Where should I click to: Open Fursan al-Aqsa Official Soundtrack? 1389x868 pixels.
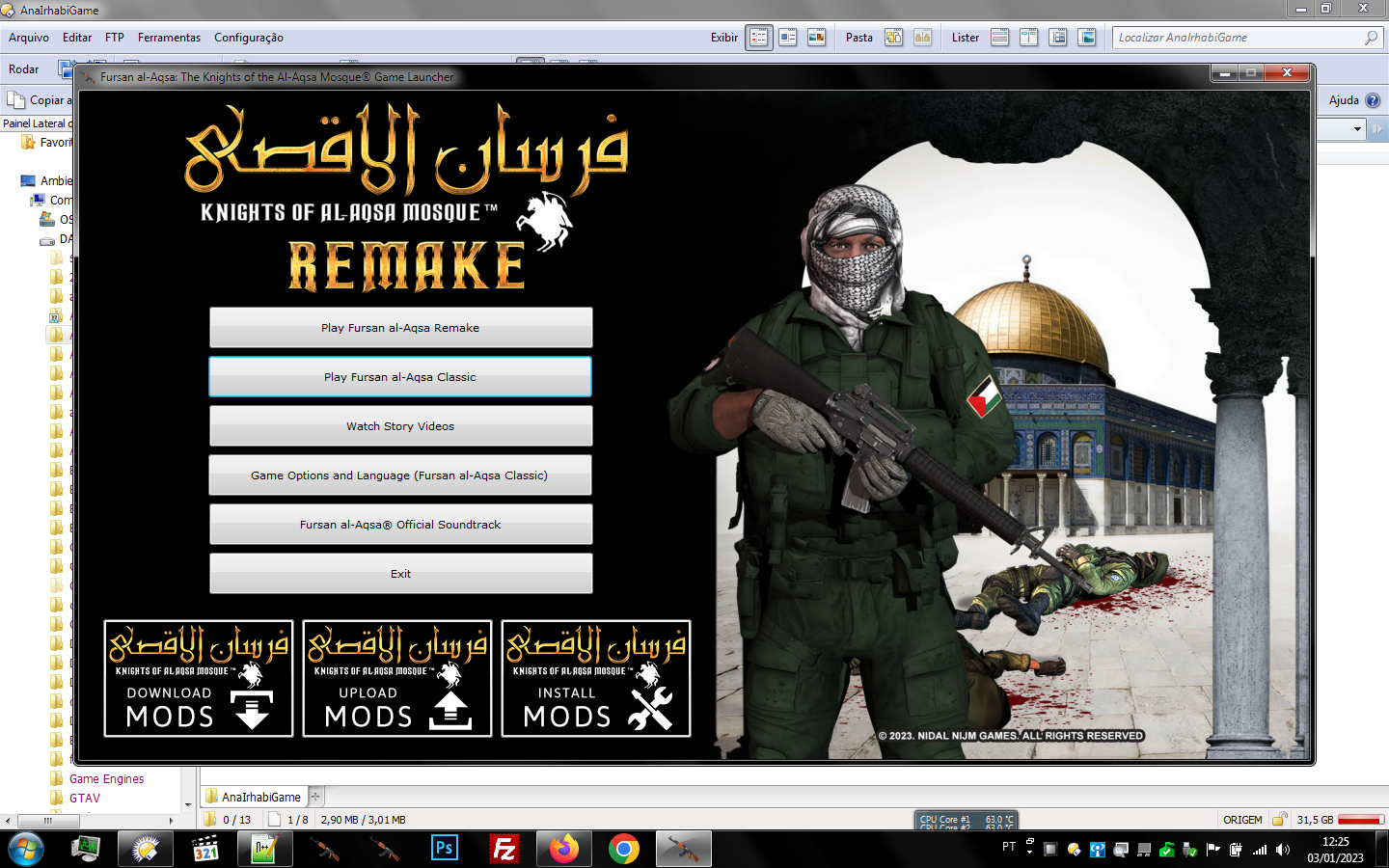(x=400, y=525)
